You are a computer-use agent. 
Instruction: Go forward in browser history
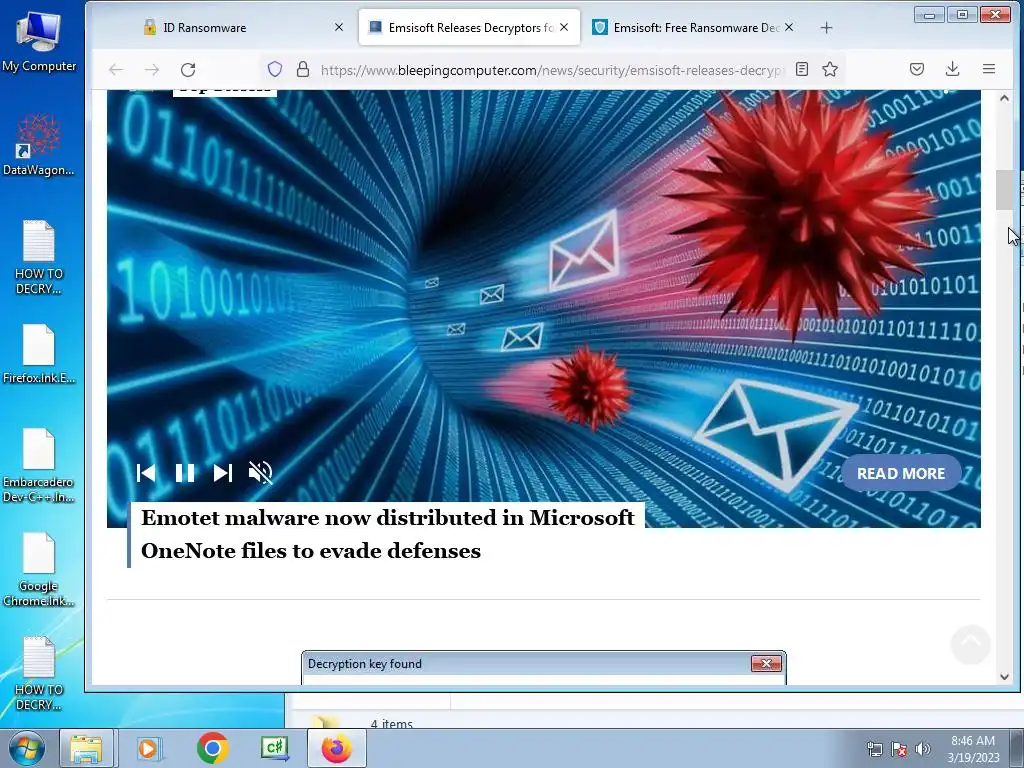click(152, 69)
